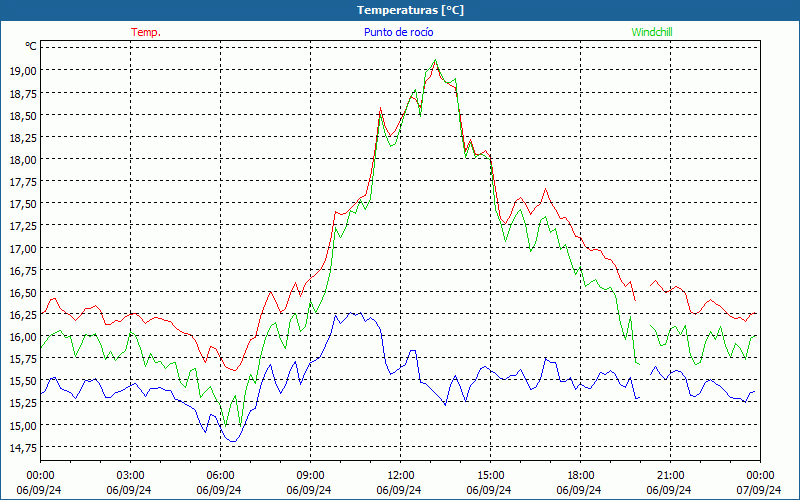This screenshot has width=800, height=500.
Task: Click the '00:00' time label above 07/09/24
Action: pos(760,476)
